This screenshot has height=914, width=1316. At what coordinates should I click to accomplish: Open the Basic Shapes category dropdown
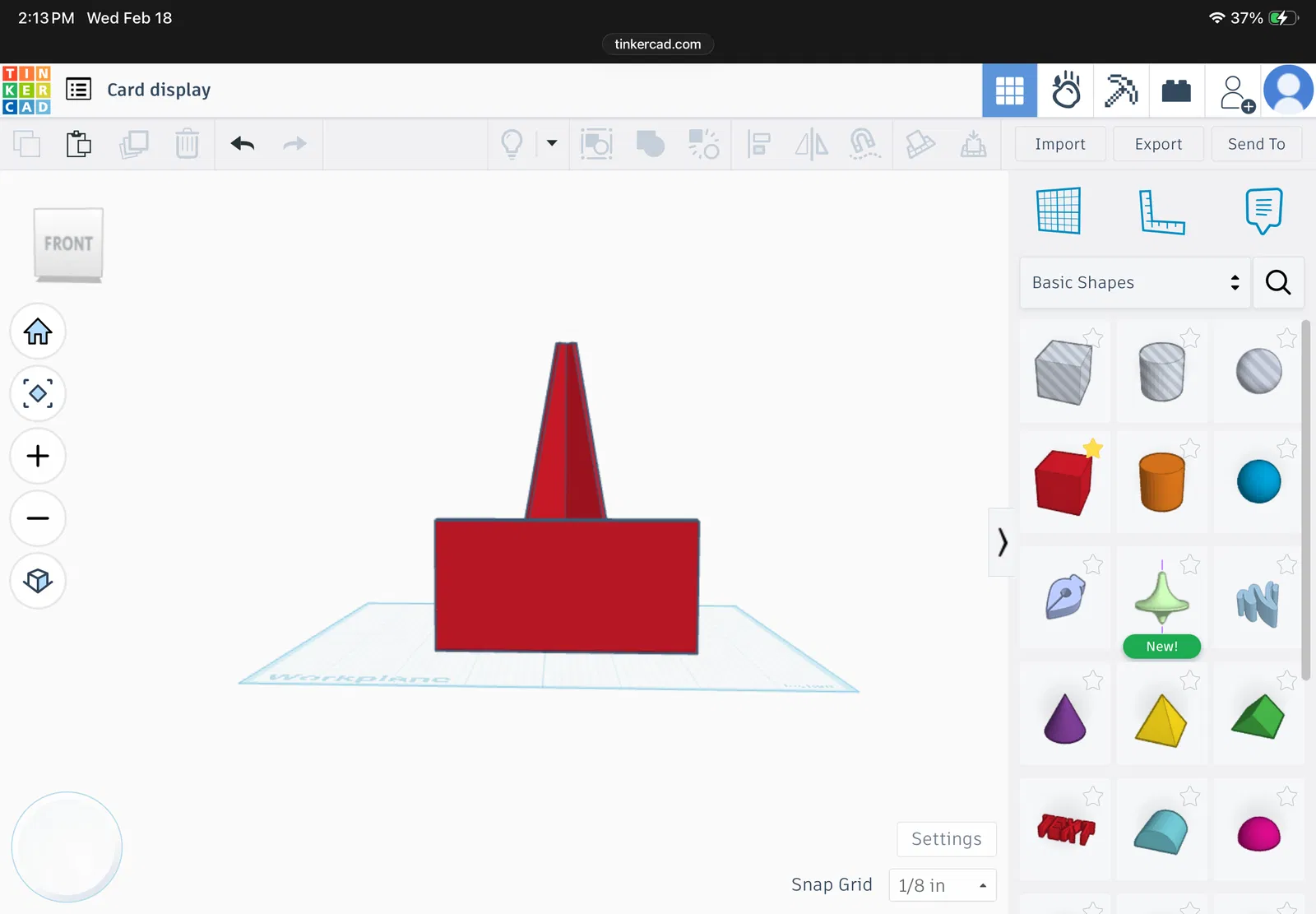pos(1135,282)
